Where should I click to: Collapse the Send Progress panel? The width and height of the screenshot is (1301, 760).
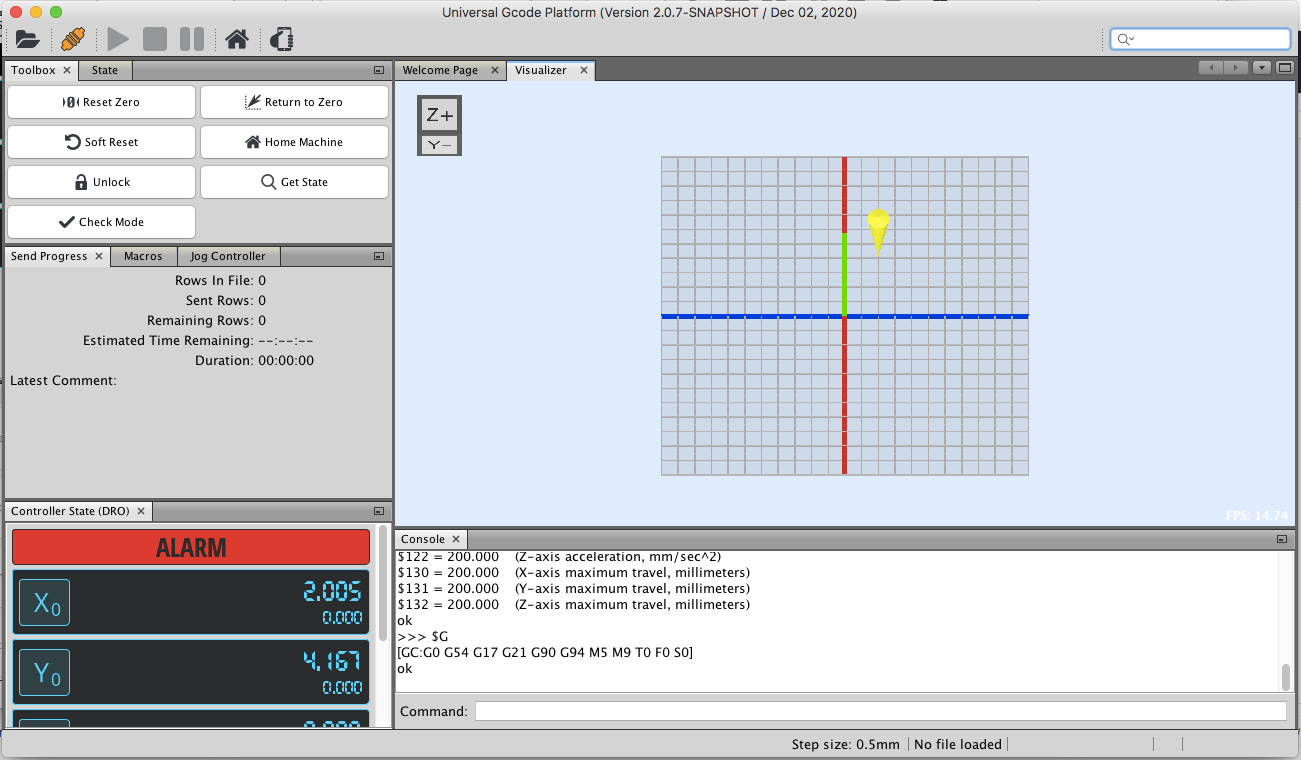coord(377,256)
